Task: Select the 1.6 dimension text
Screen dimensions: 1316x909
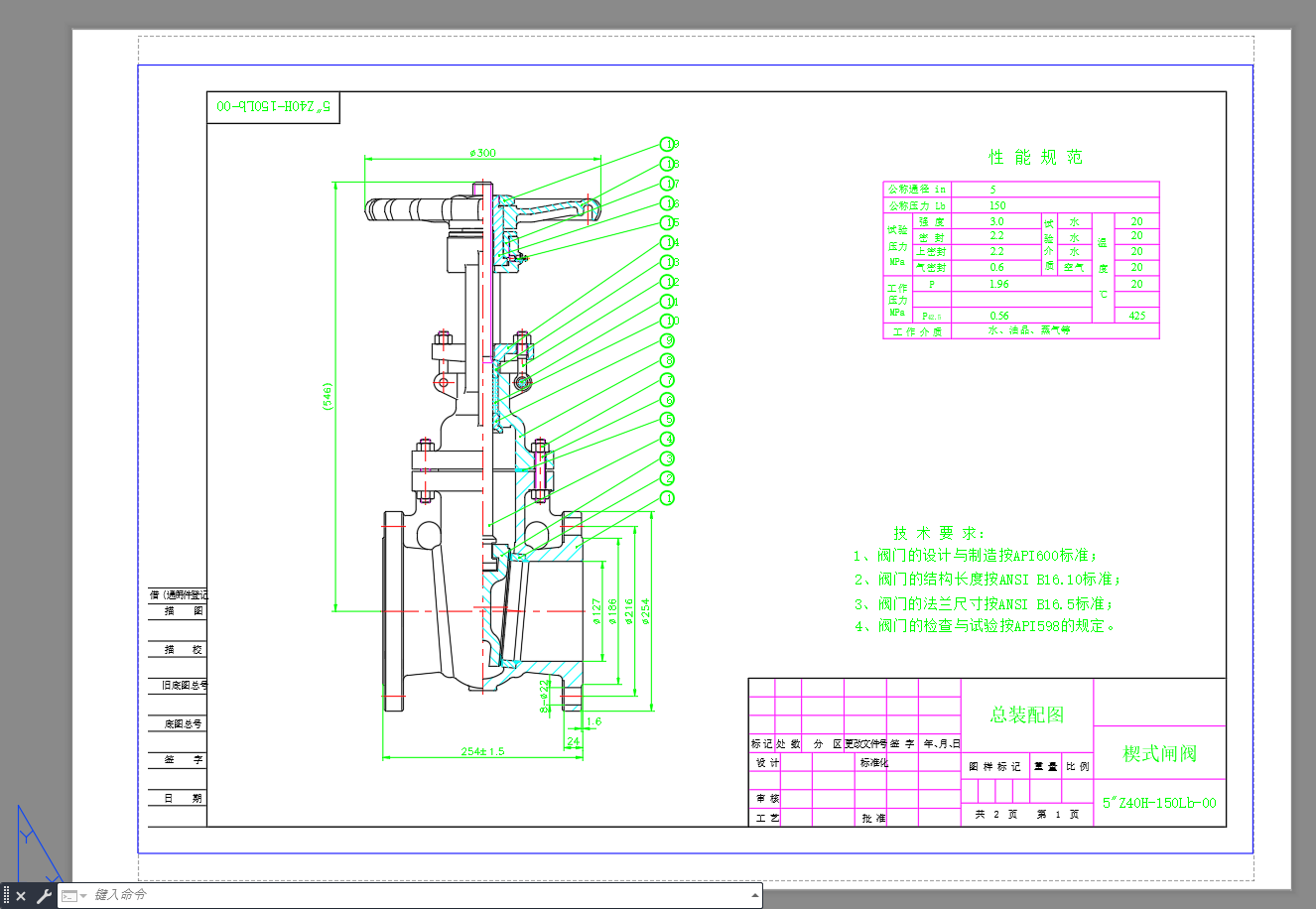Action: (x=593, y=721)
